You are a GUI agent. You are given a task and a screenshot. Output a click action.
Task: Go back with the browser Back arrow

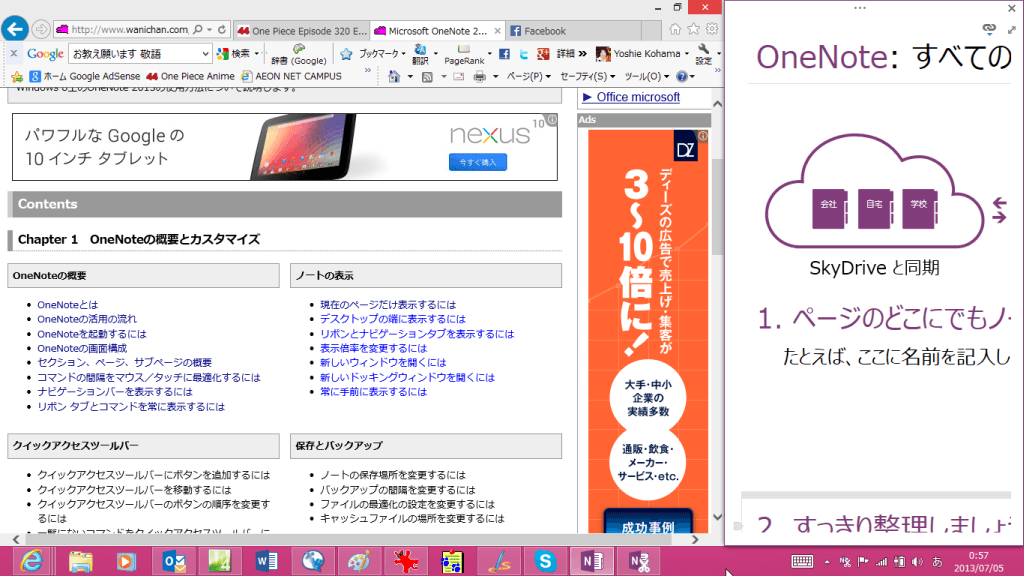tap(15, 29)
